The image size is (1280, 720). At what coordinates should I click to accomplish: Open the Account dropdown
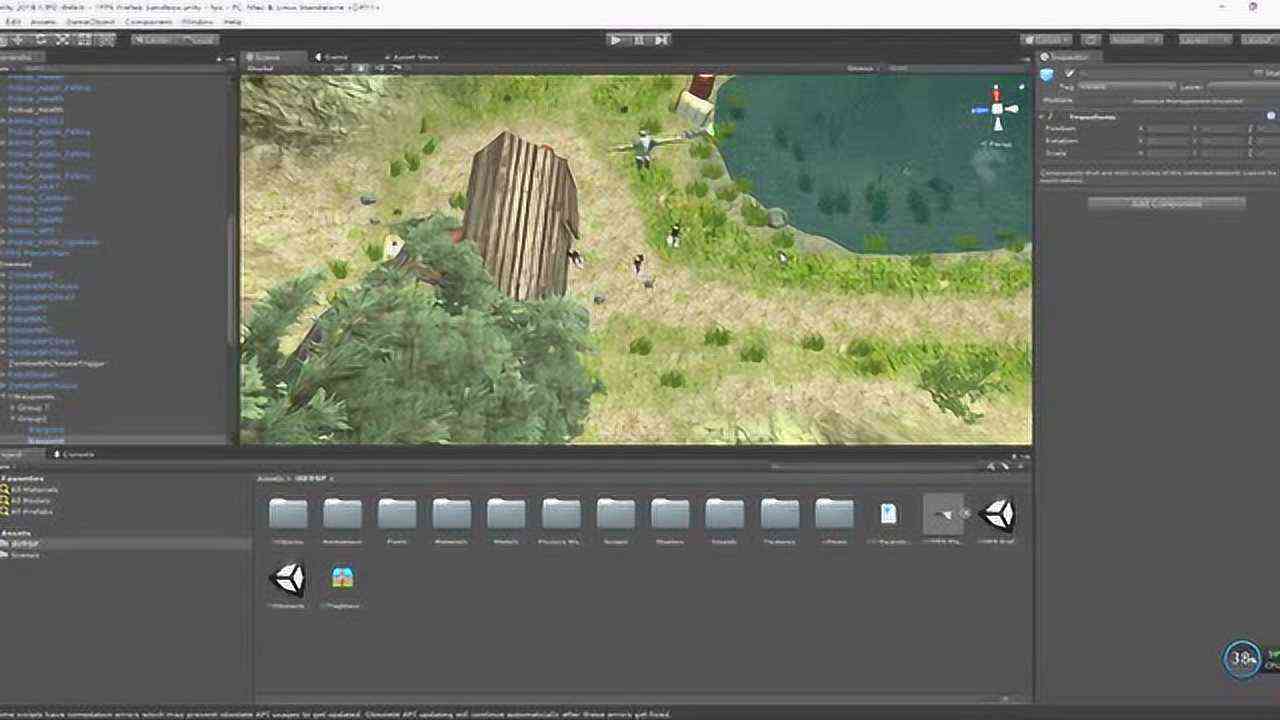1136,40
